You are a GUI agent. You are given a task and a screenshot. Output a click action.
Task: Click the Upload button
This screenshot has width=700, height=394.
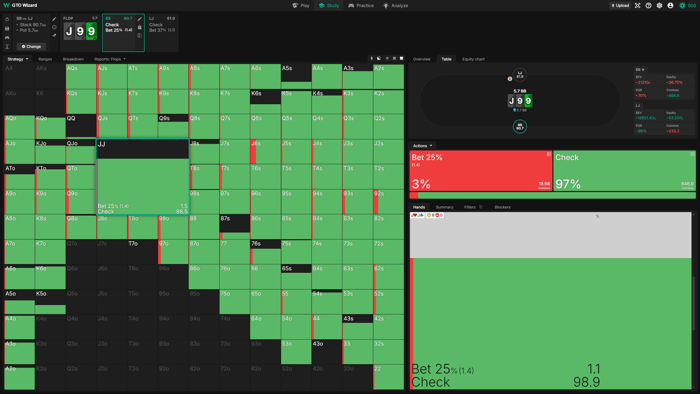(620, 5)
